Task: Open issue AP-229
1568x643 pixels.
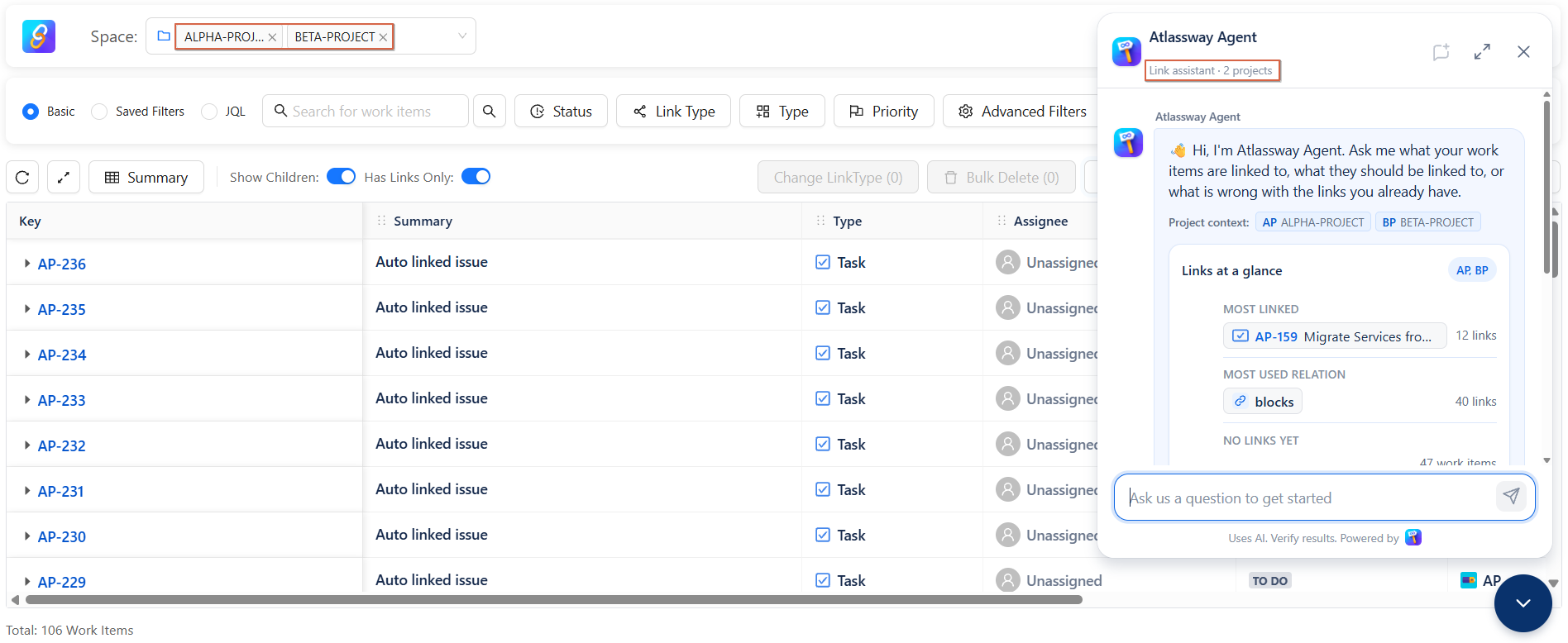Action: 62,583
